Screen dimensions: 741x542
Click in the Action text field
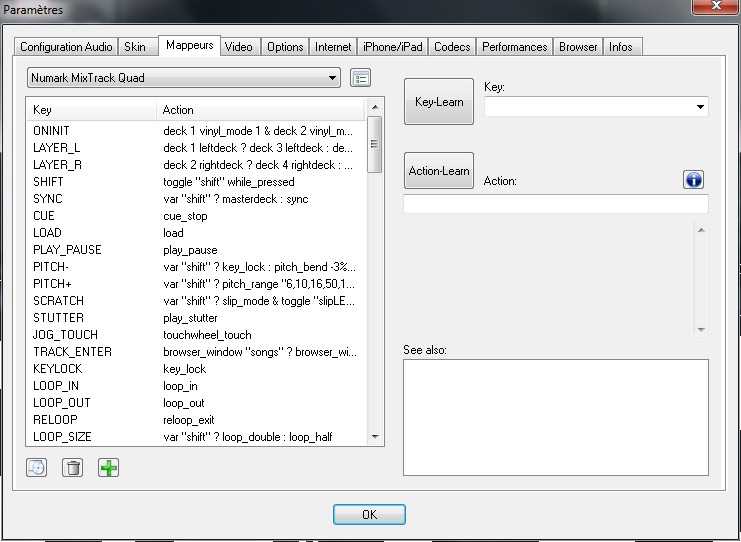[555, 204]
